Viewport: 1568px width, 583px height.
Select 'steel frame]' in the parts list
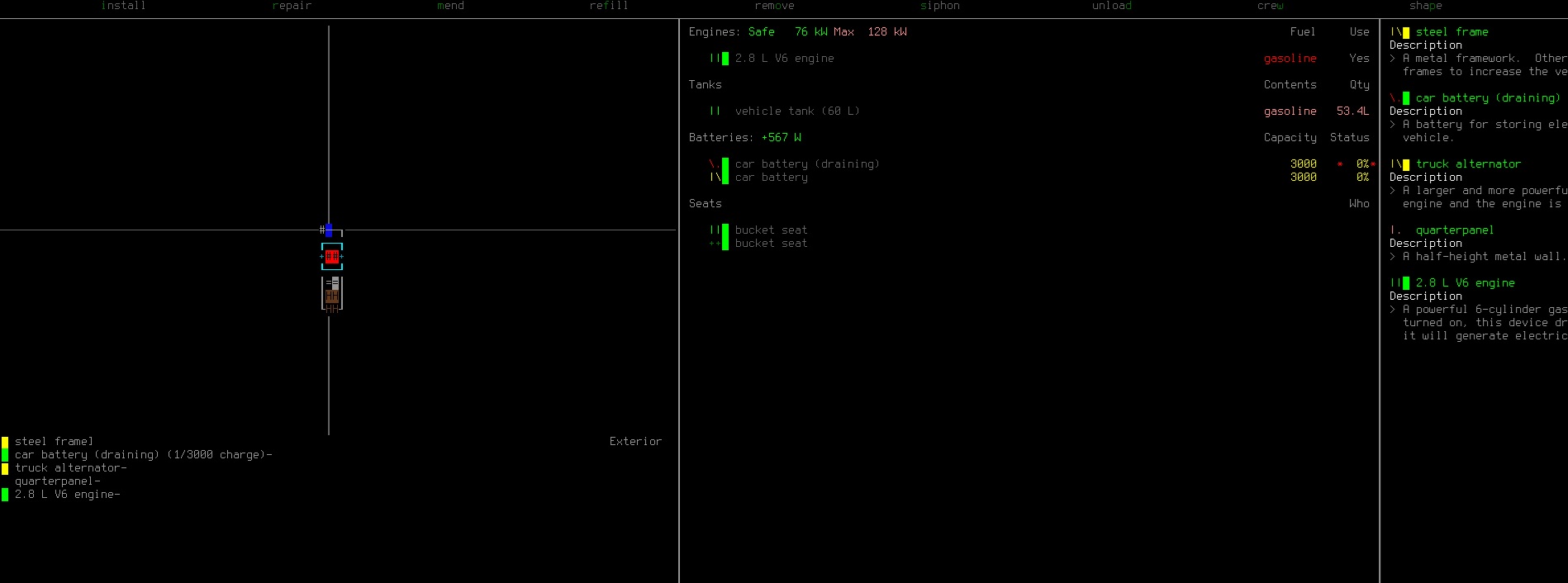coord(54,442)
